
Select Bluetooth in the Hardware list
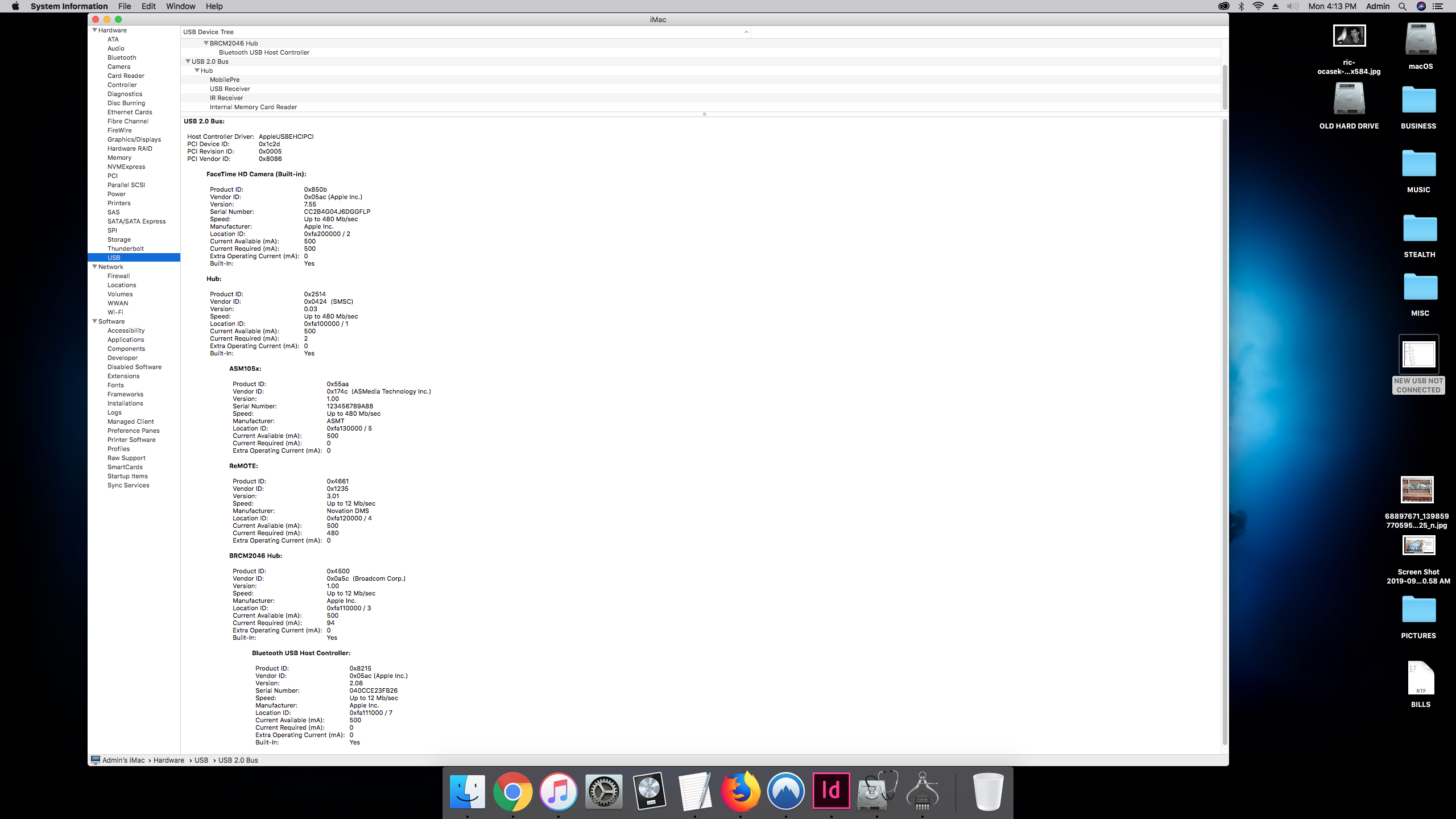coord(122,57)
